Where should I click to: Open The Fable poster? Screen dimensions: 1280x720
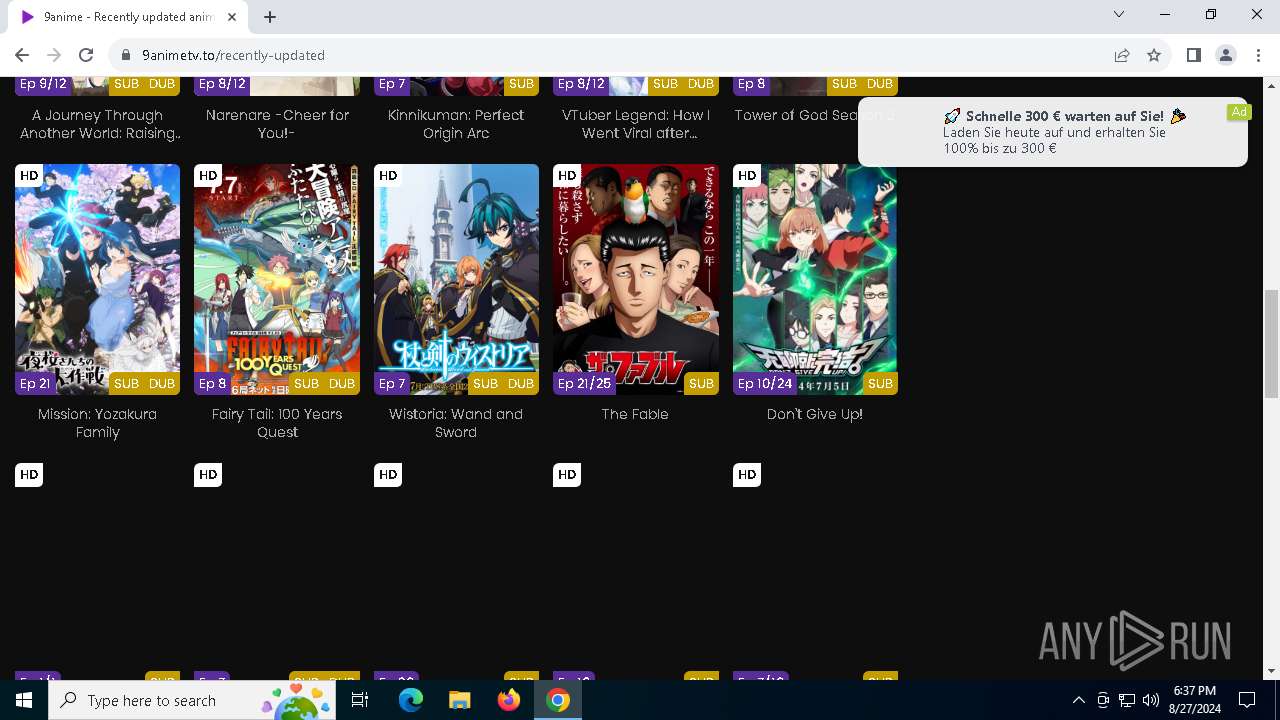click(x=635, y=279)
